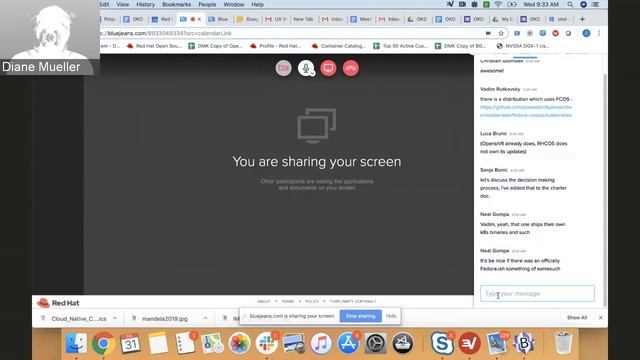Open Preview from the Dock

click(293, 343)
